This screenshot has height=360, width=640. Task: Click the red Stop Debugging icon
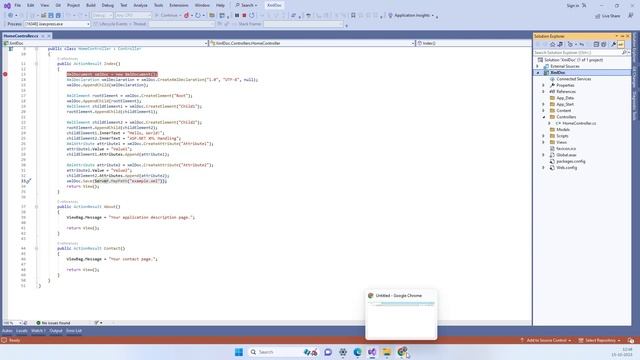coord(244,15)
